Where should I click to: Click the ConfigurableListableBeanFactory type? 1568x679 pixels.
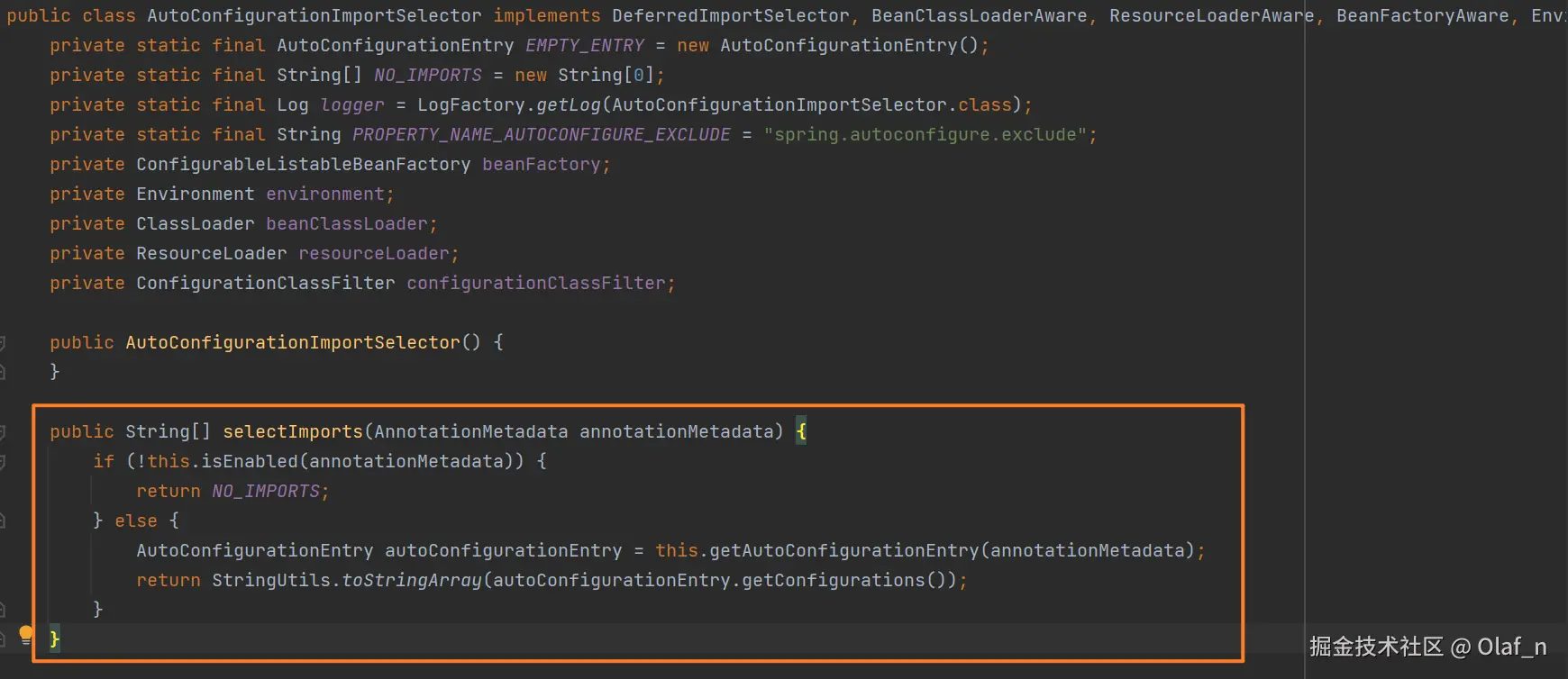point(304,164)
